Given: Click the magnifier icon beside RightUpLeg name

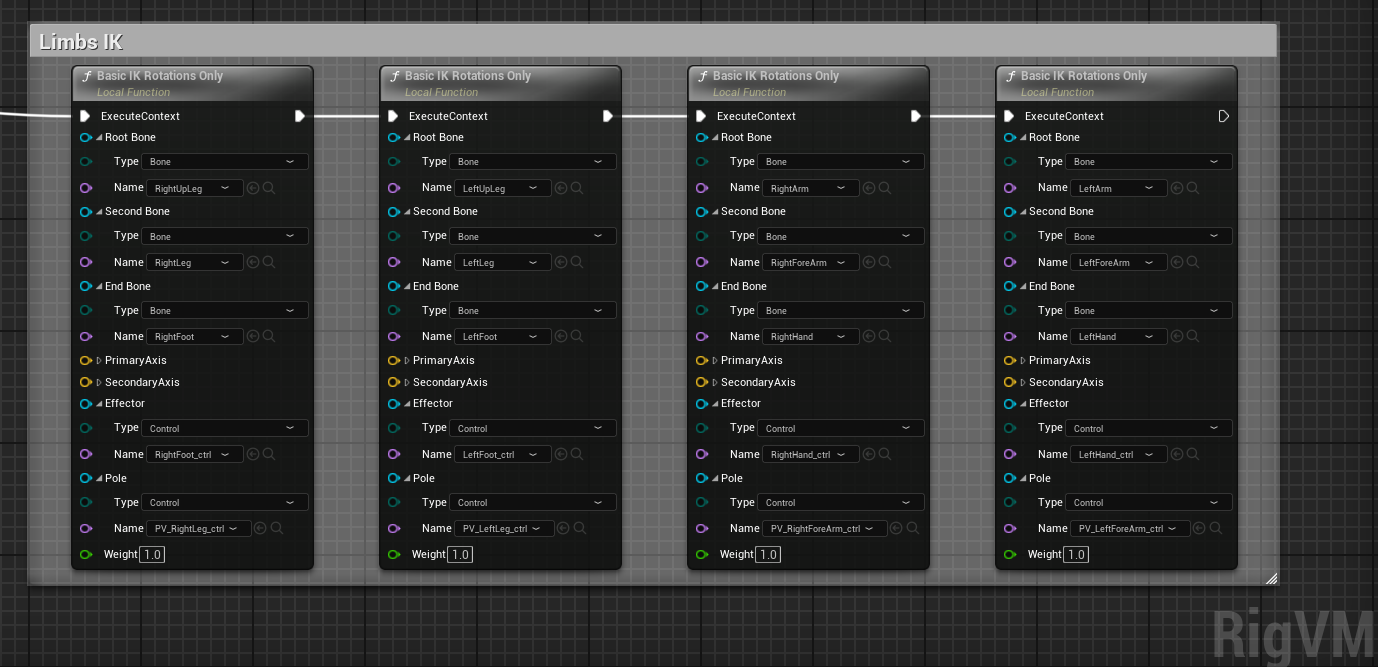Looking at the screenshot, I should [x=269, y=188].
